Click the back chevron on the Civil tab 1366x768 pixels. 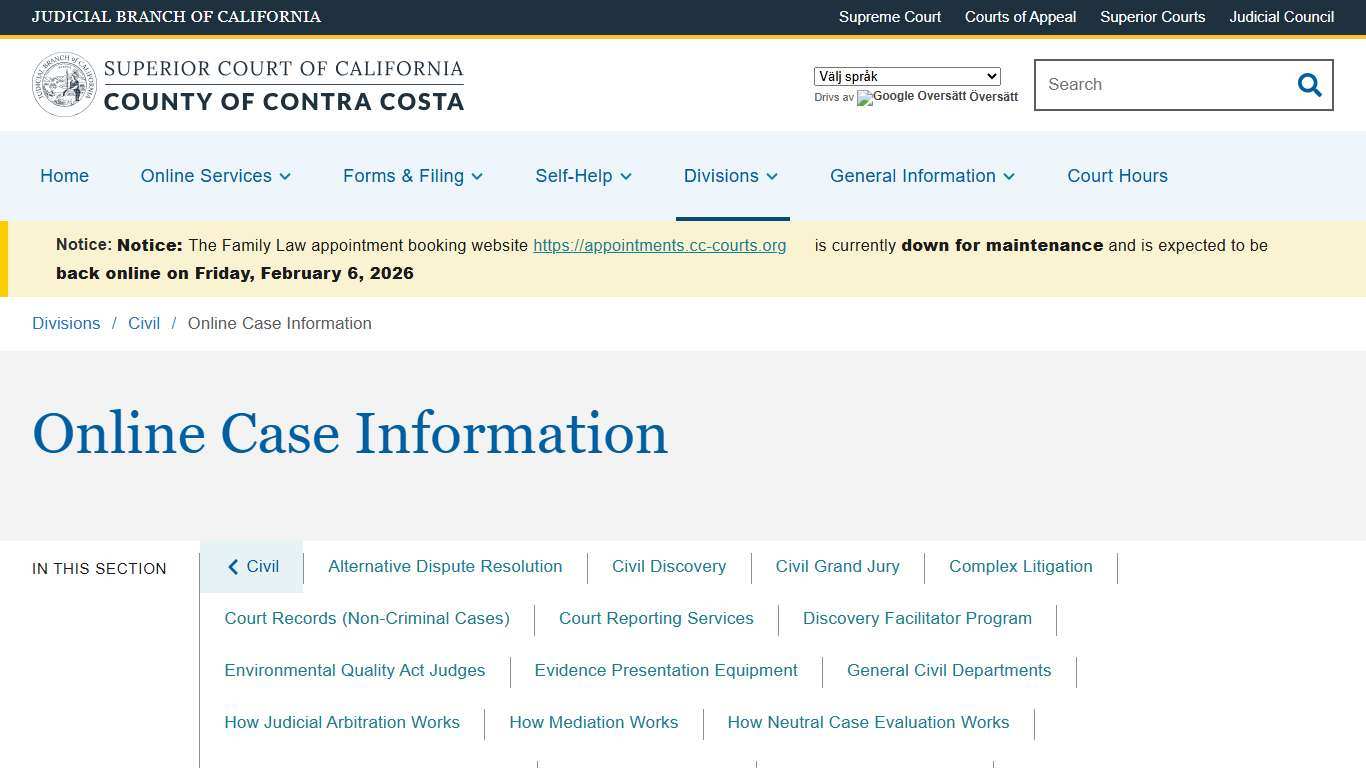coord(233,566)
